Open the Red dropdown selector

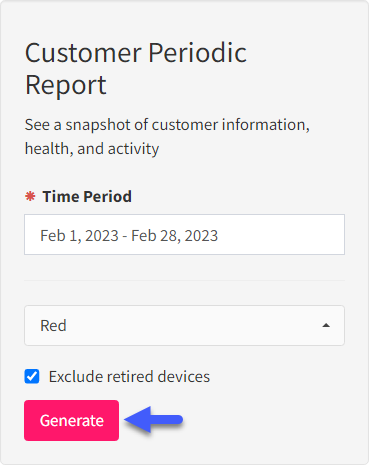(x=184, y=325)
